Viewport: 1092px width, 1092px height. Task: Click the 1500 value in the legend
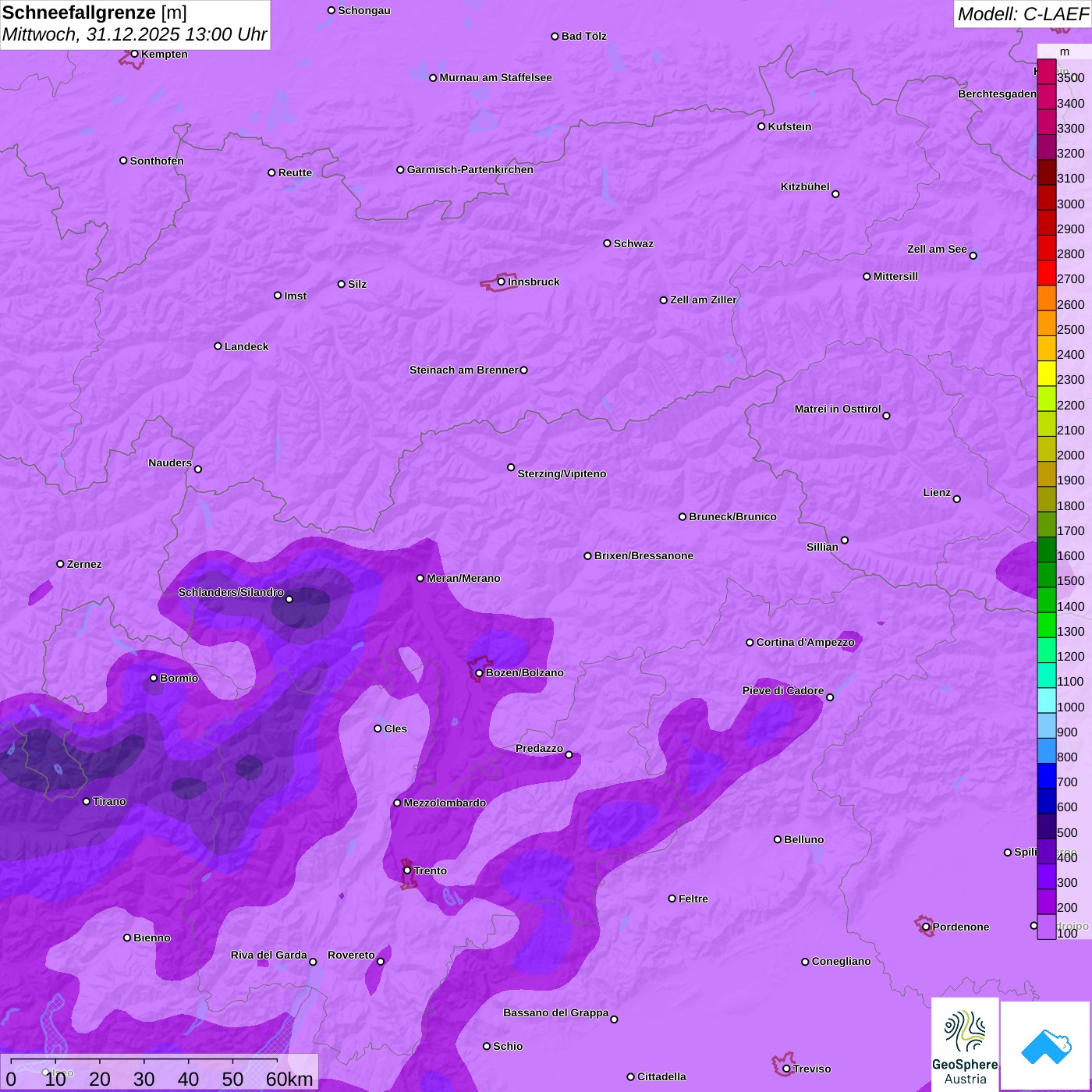click(1071, 580)
